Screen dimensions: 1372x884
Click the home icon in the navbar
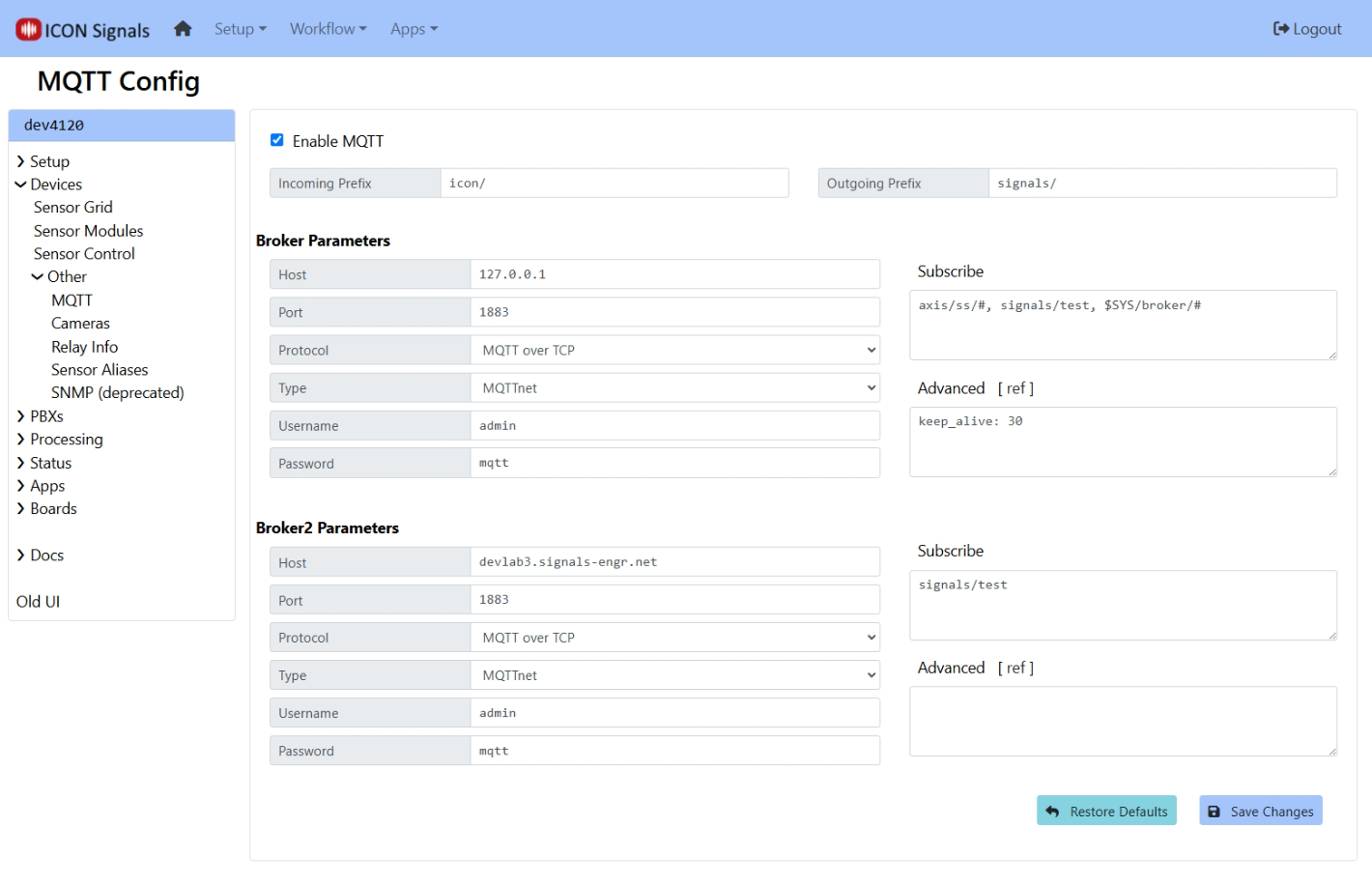coord(183,29)
